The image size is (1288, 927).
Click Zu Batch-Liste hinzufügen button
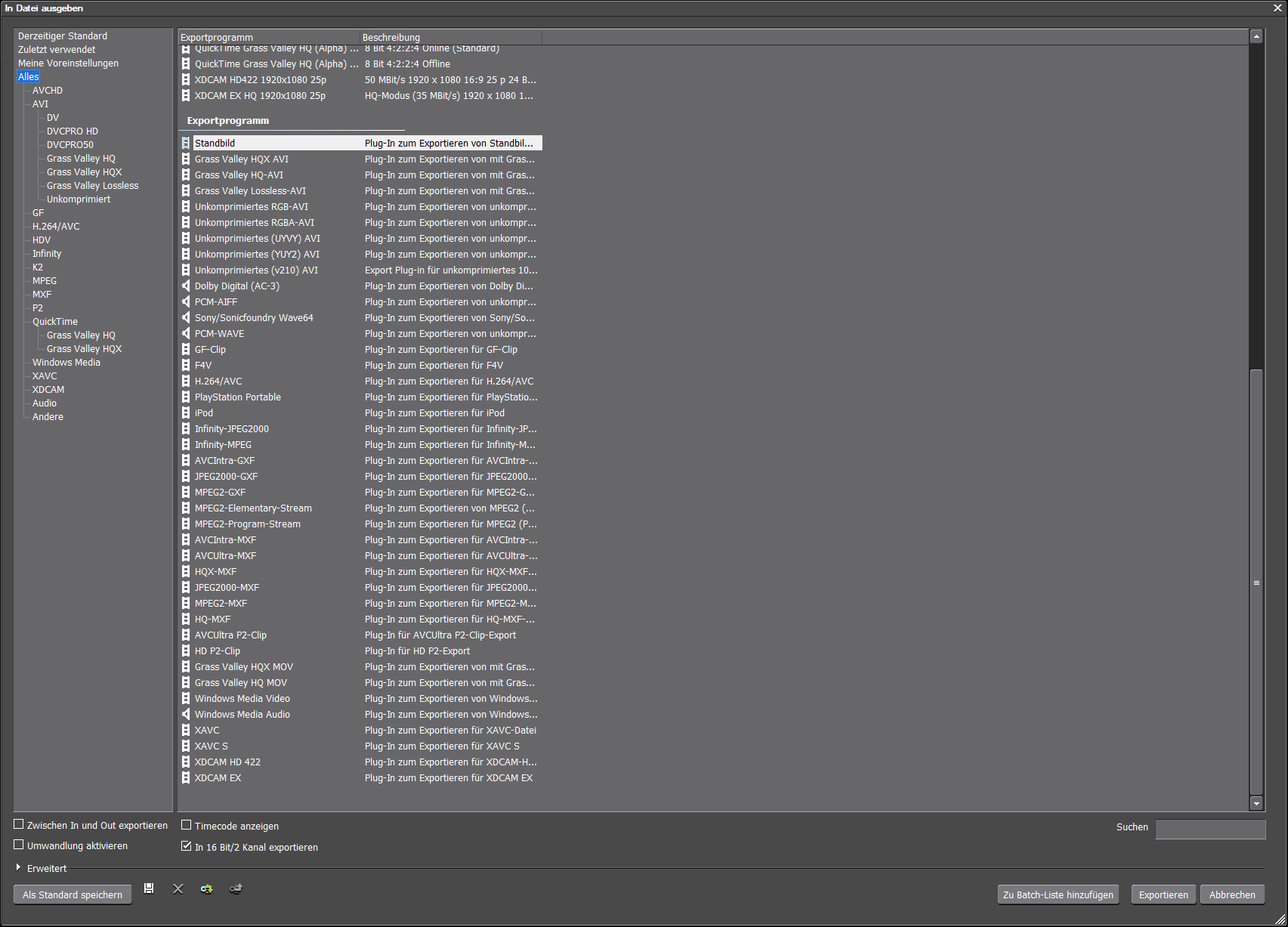1058,895
